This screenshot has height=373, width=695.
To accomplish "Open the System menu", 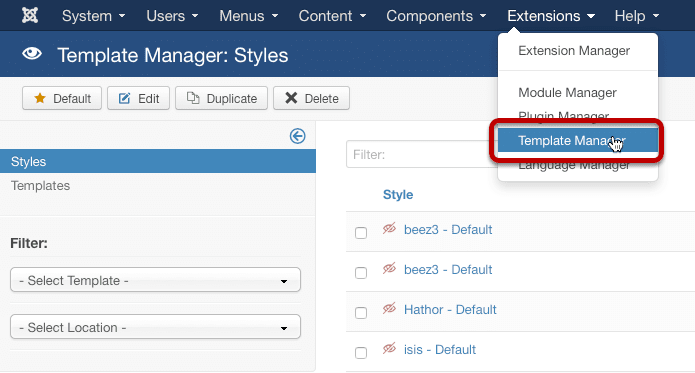I will pyautogui.click(x=94, y=16).
